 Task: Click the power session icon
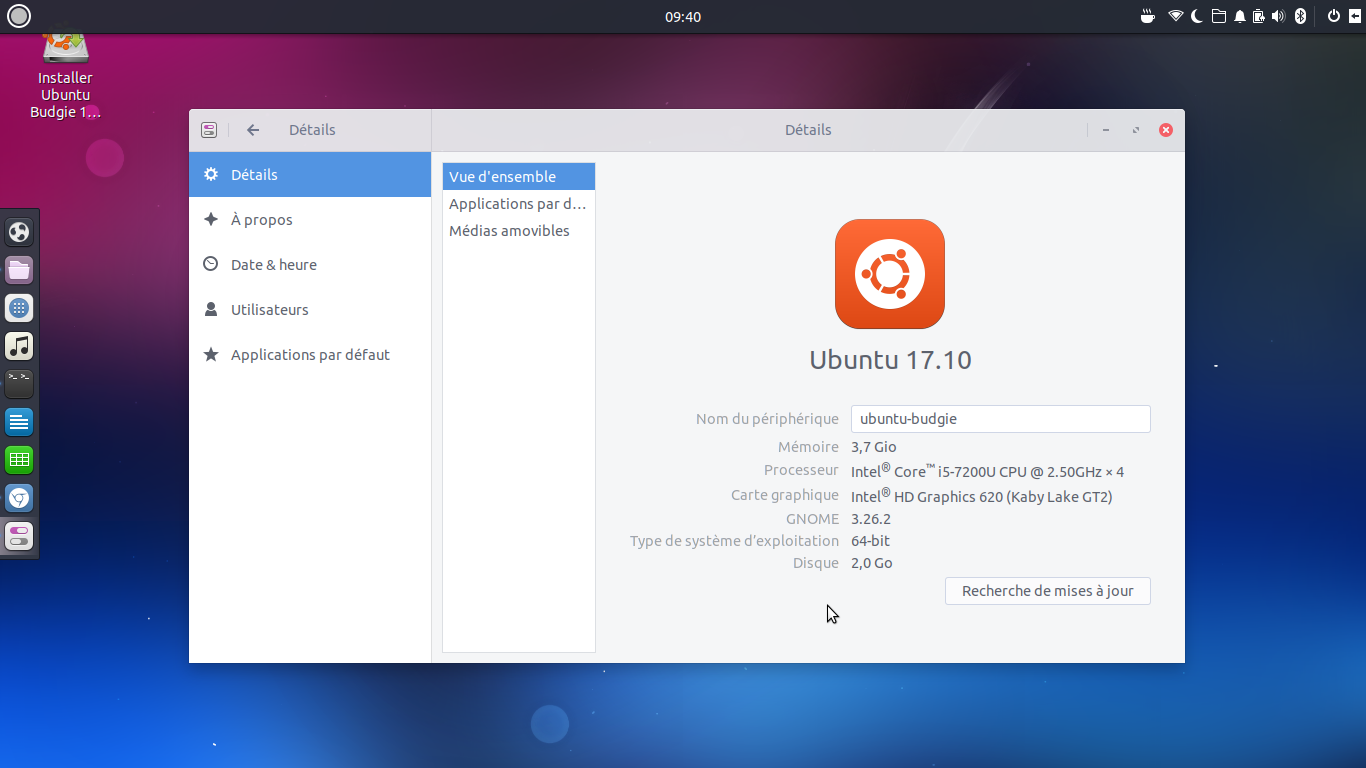[1333, 16]
